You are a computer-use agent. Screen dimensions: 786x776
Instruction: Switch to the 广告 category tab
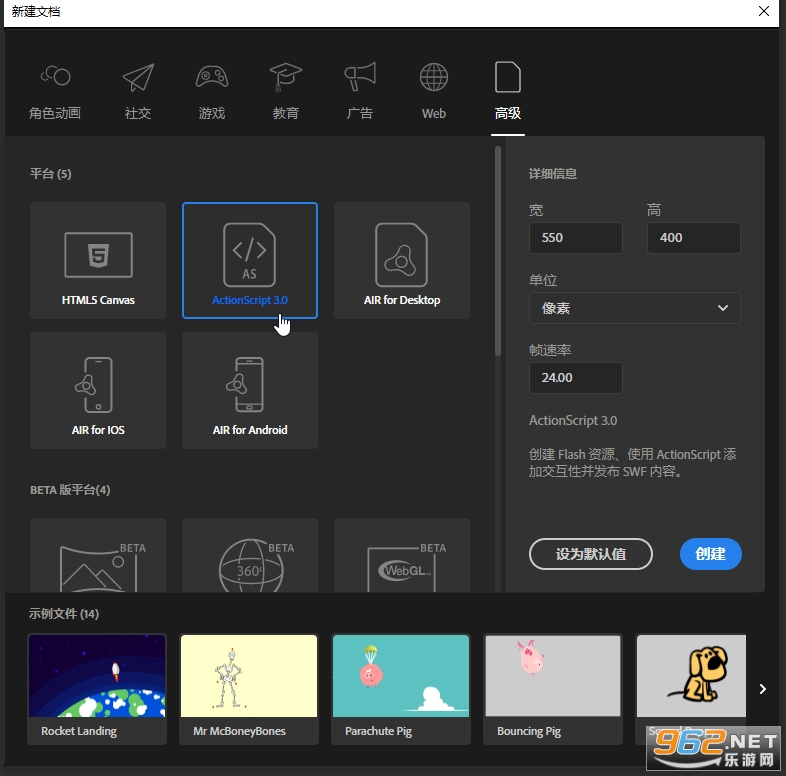point(360,92)
